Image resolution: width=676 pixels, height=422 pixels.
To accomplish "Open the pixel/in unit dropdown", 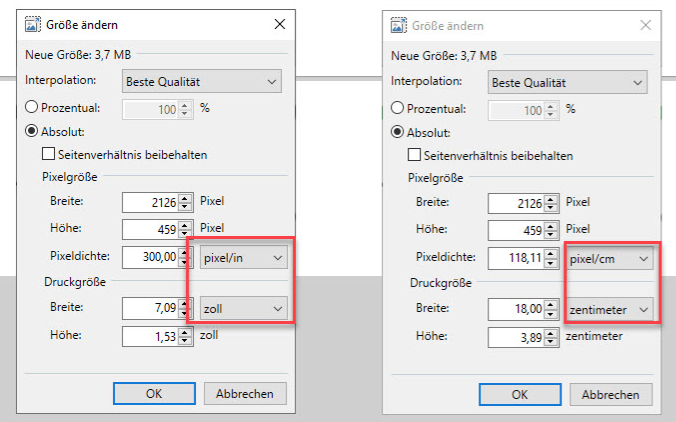I will (x=244, y=258).
